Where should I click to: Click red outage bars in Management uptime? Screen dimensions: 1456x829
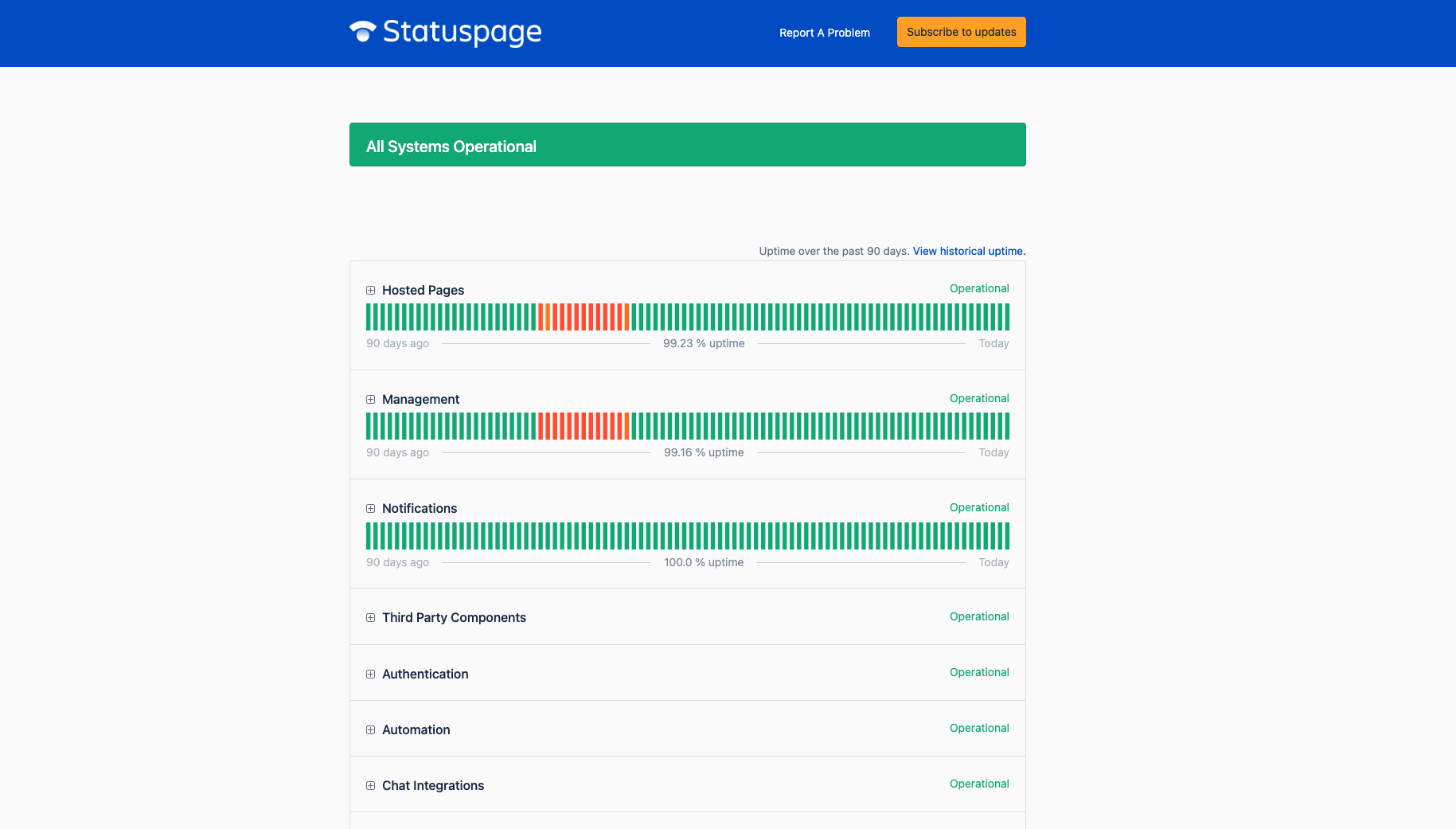point(584,426)
